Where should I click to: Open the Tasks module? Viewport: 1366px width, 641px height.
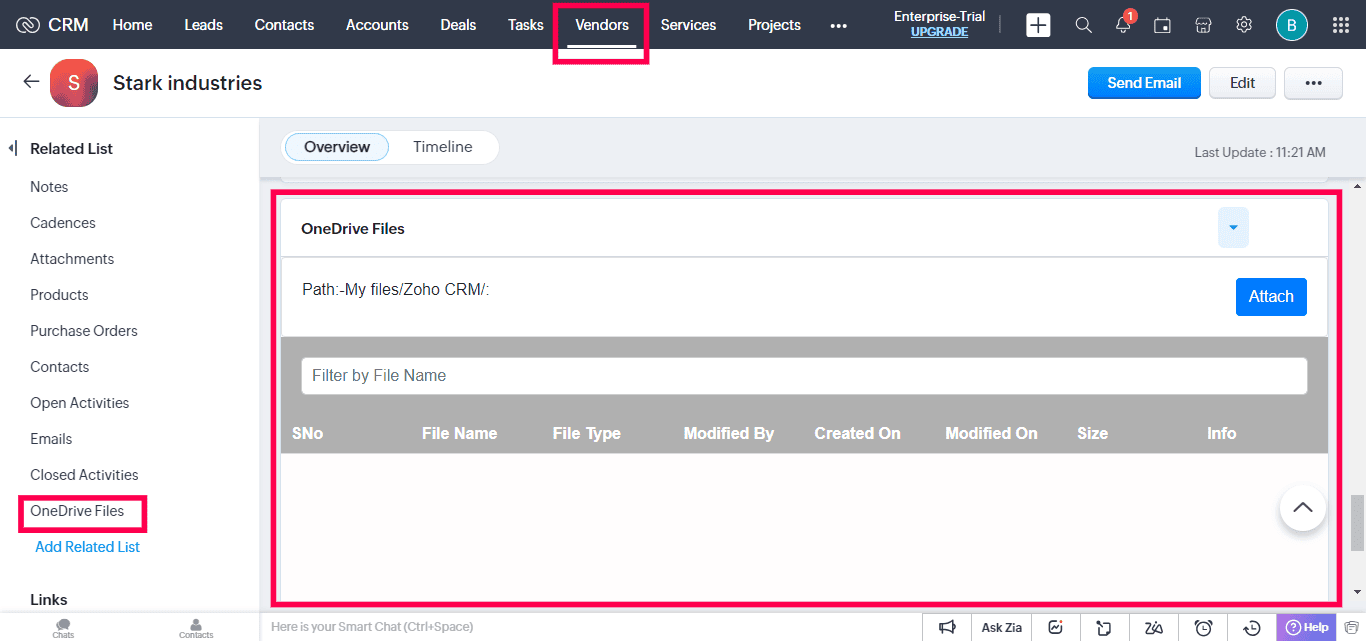(x=526, y=25)
